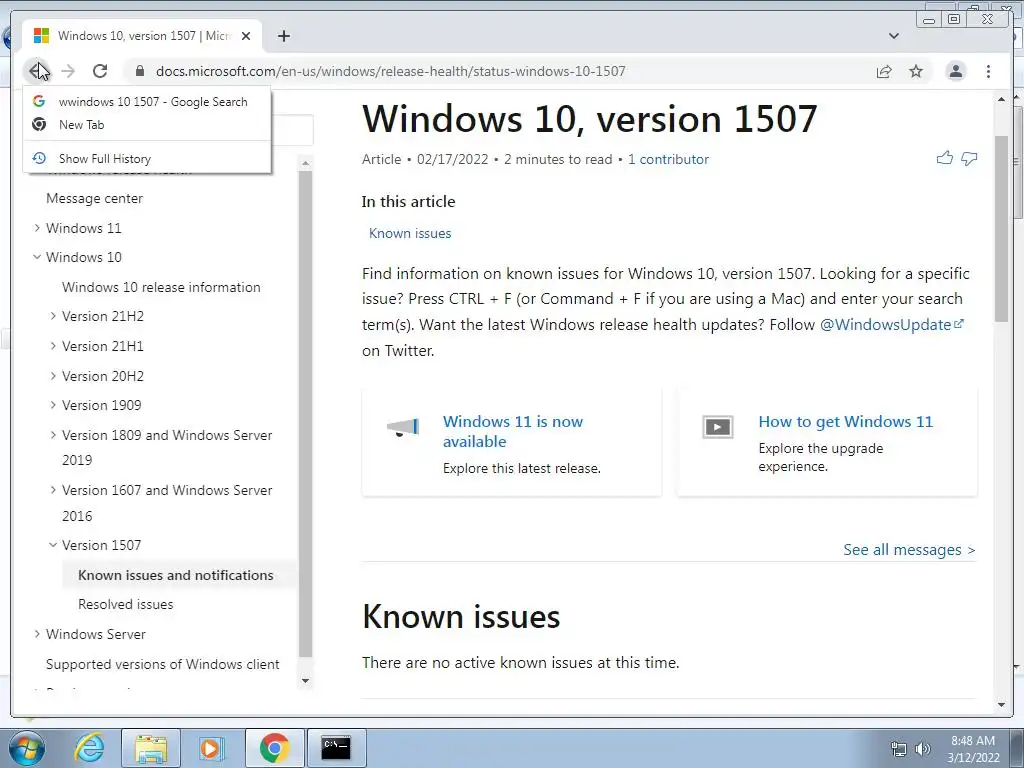
Task: Expand the Windows 11 tree node
Action: pyautogui.click(x=37, y=228)
